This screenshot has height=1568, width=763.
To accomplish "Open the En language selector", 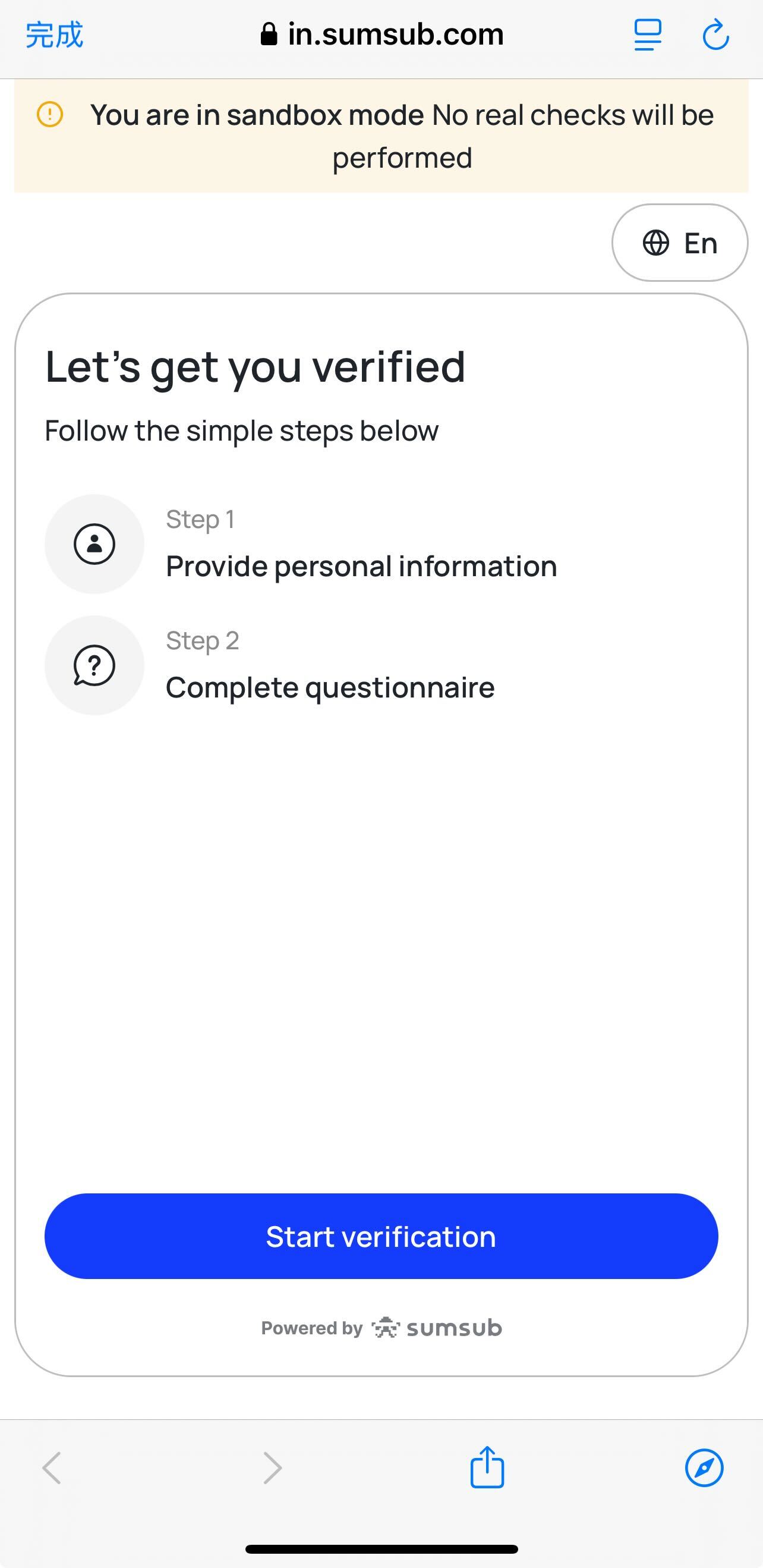I will pyautogui.click(x=680, y=243).
